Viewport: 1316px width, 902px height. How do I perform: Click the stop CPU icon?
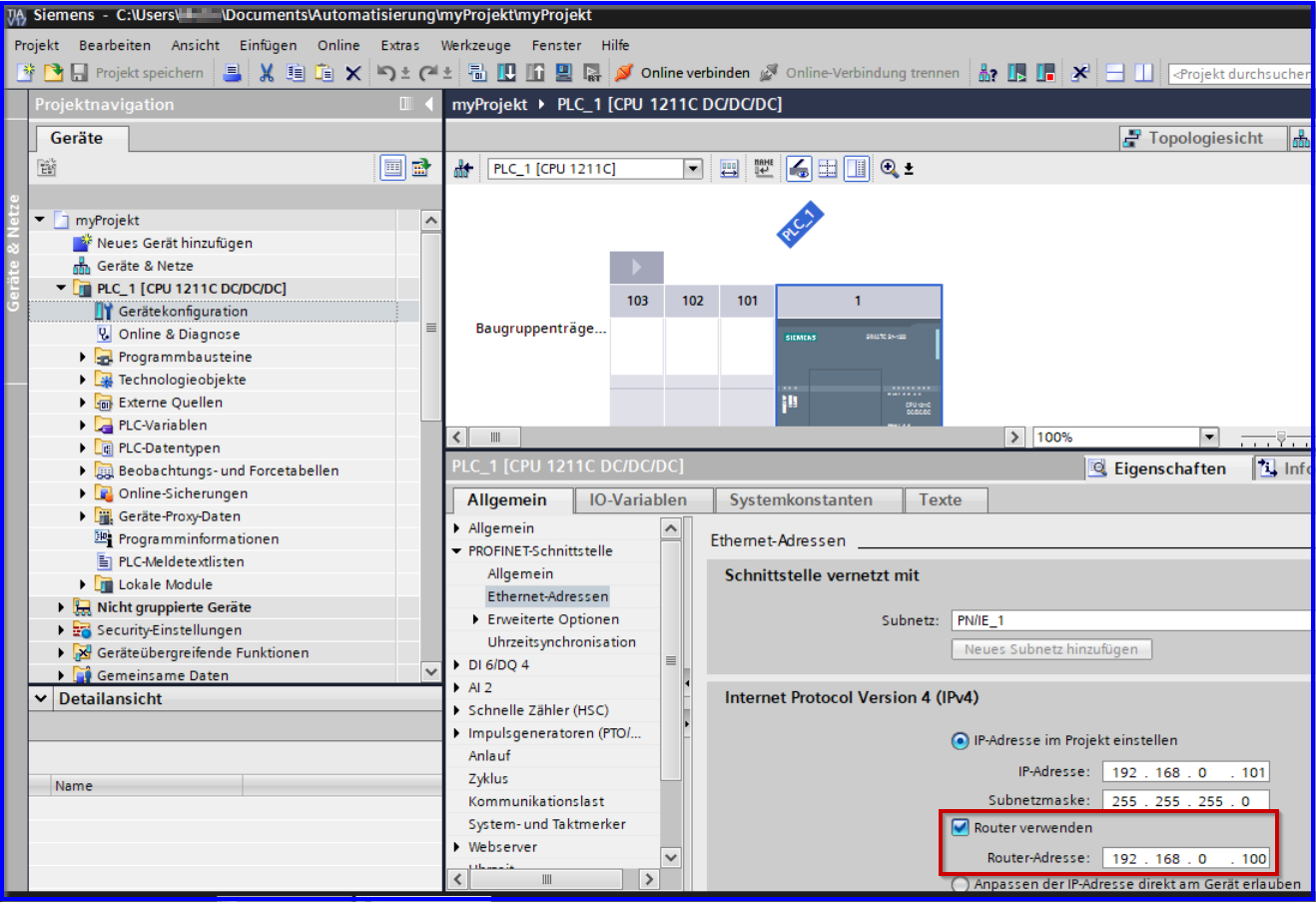tap(1045, 73)
